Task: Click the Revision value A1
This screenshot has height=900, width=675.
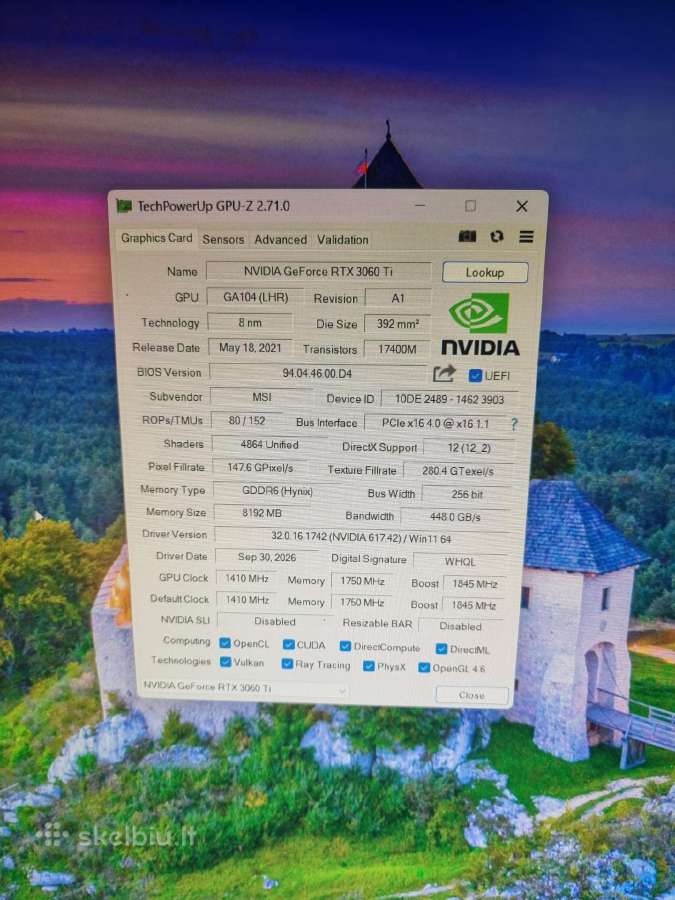Action: pos(398,298)
